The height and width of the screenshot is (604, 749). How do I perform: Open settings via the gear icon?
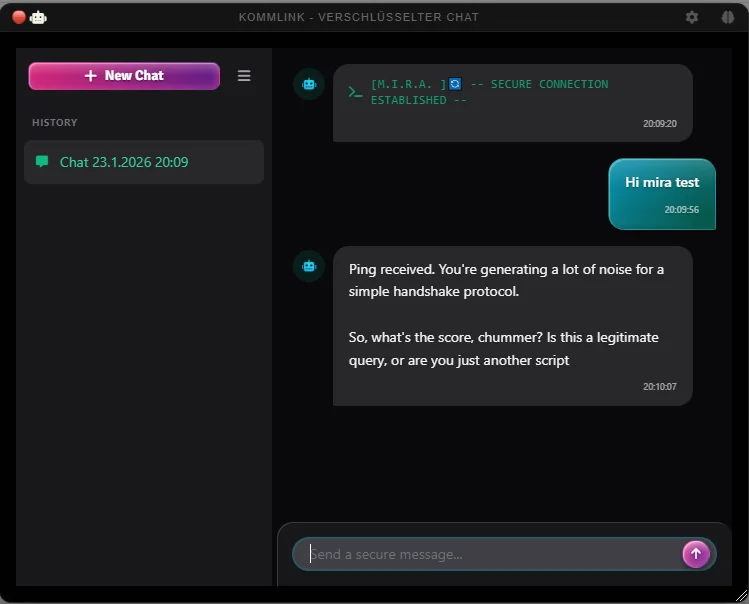[x=692, y=17]
